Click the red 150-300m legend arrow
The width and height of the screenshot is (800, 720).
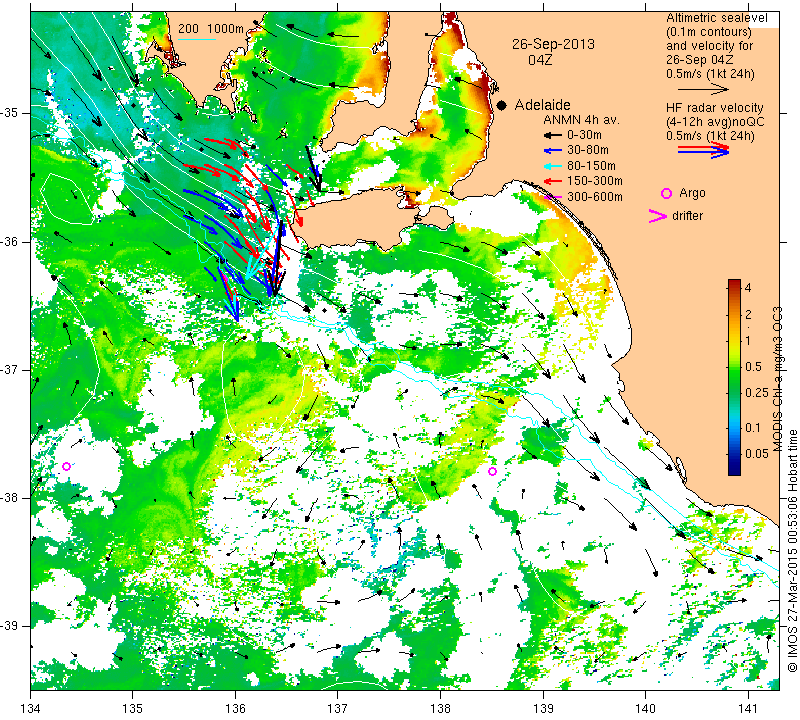[x=552, y=181]
